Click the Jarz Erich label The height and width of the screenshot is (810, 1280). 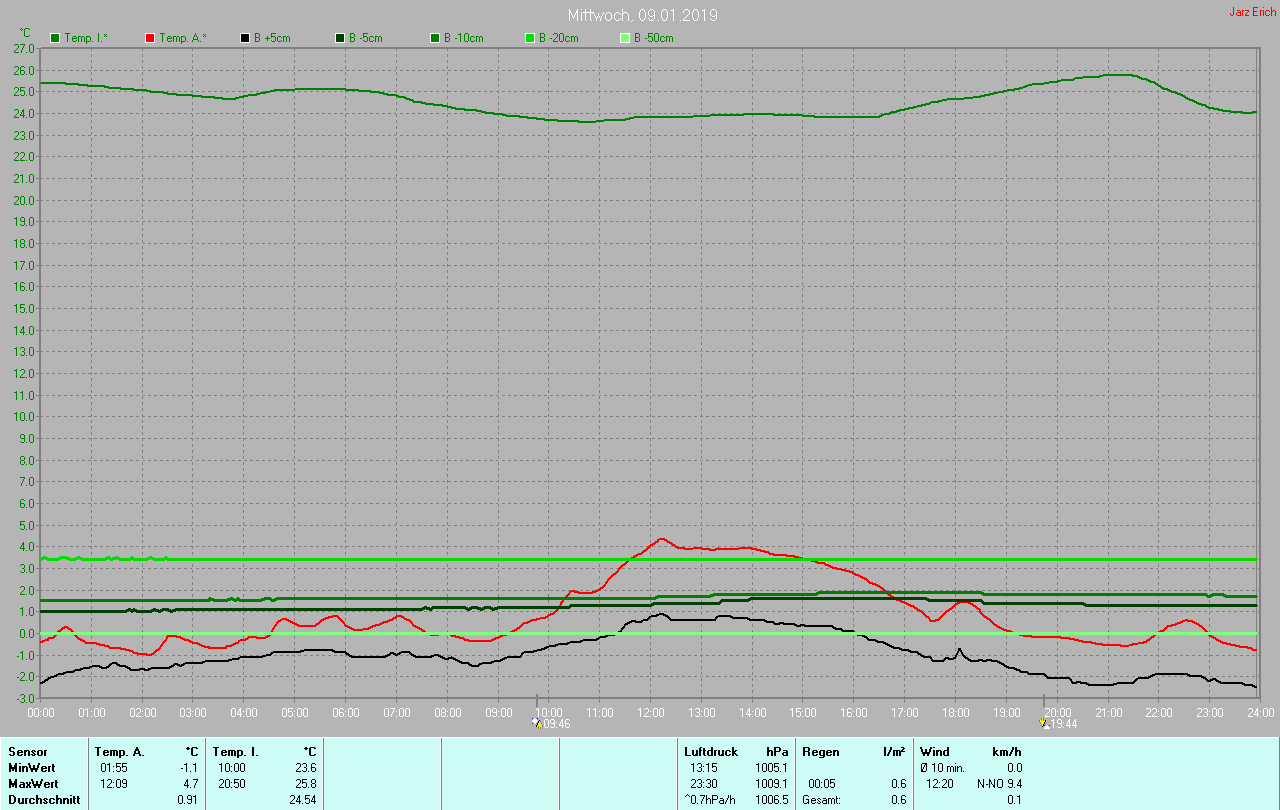point(1252,12)
